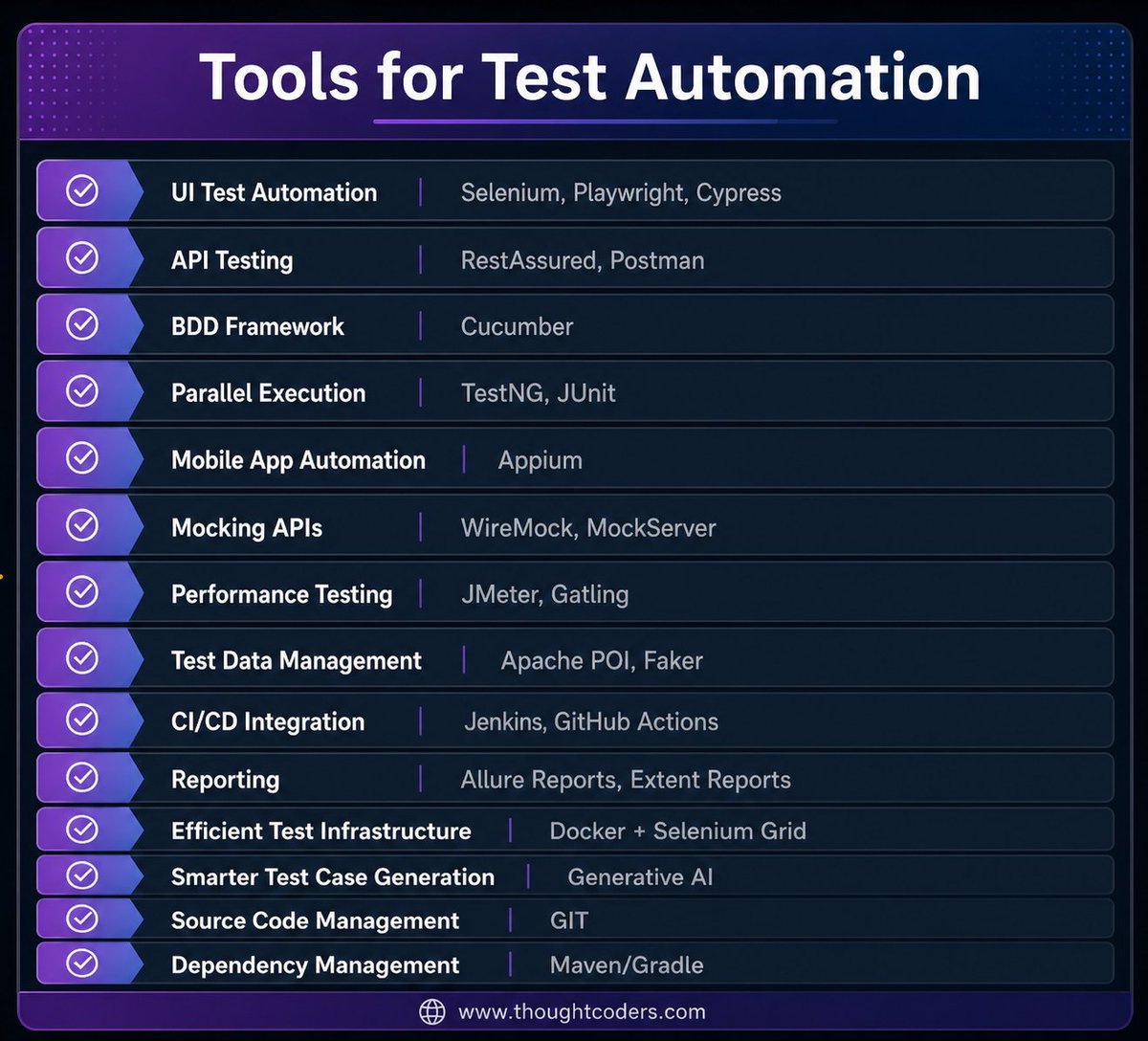
Task: Click the 'Allure Reports, Extent Reports' text
Action: click(x=626, y=780)
